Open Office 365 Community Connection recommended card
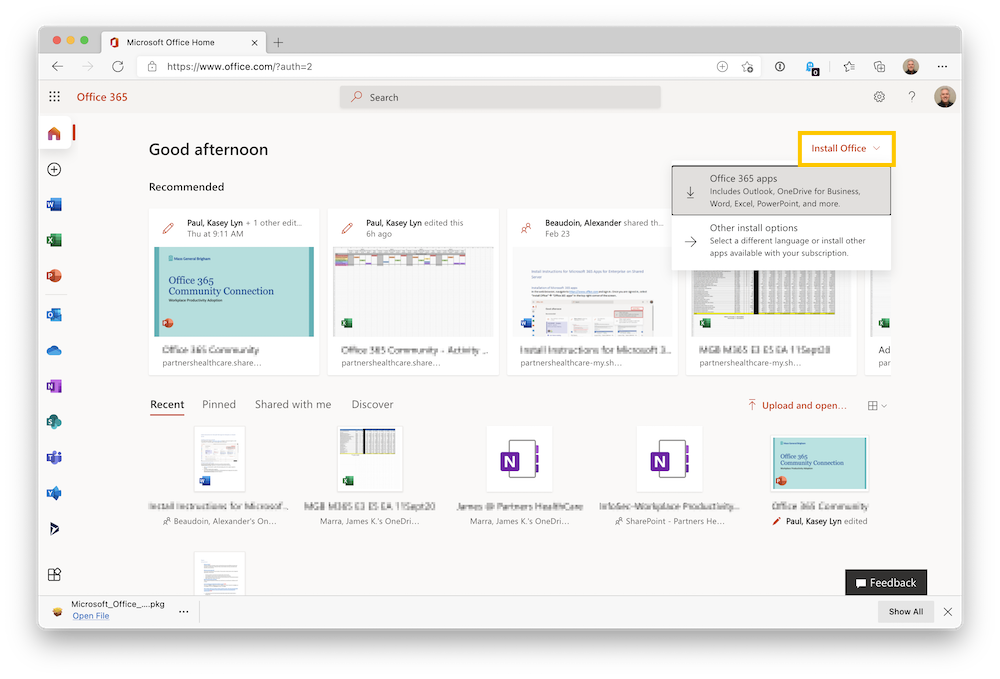 [x=234, y=291]
